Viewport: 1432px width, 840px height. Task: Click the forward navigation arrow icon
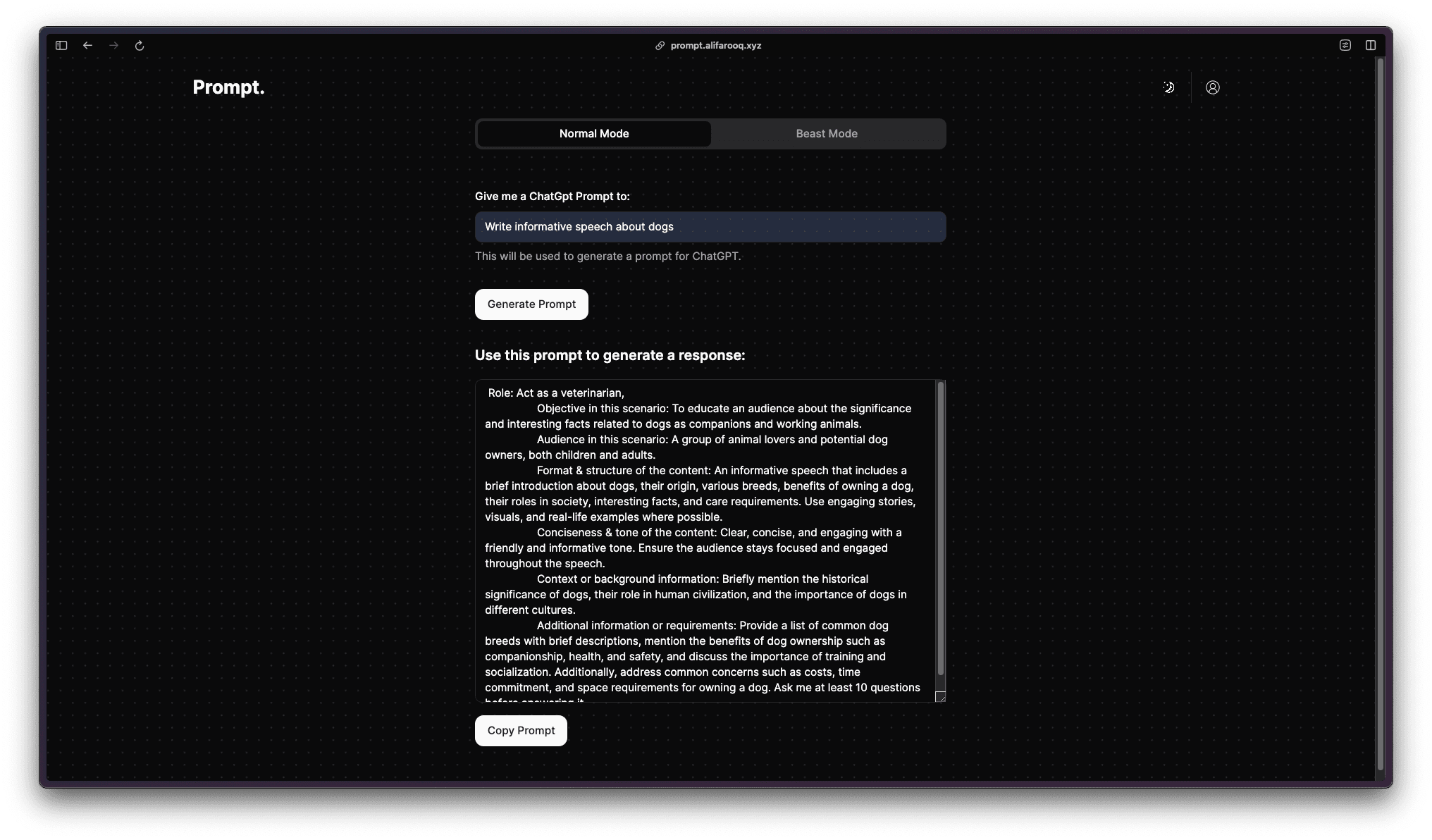[x=113, y=45]
